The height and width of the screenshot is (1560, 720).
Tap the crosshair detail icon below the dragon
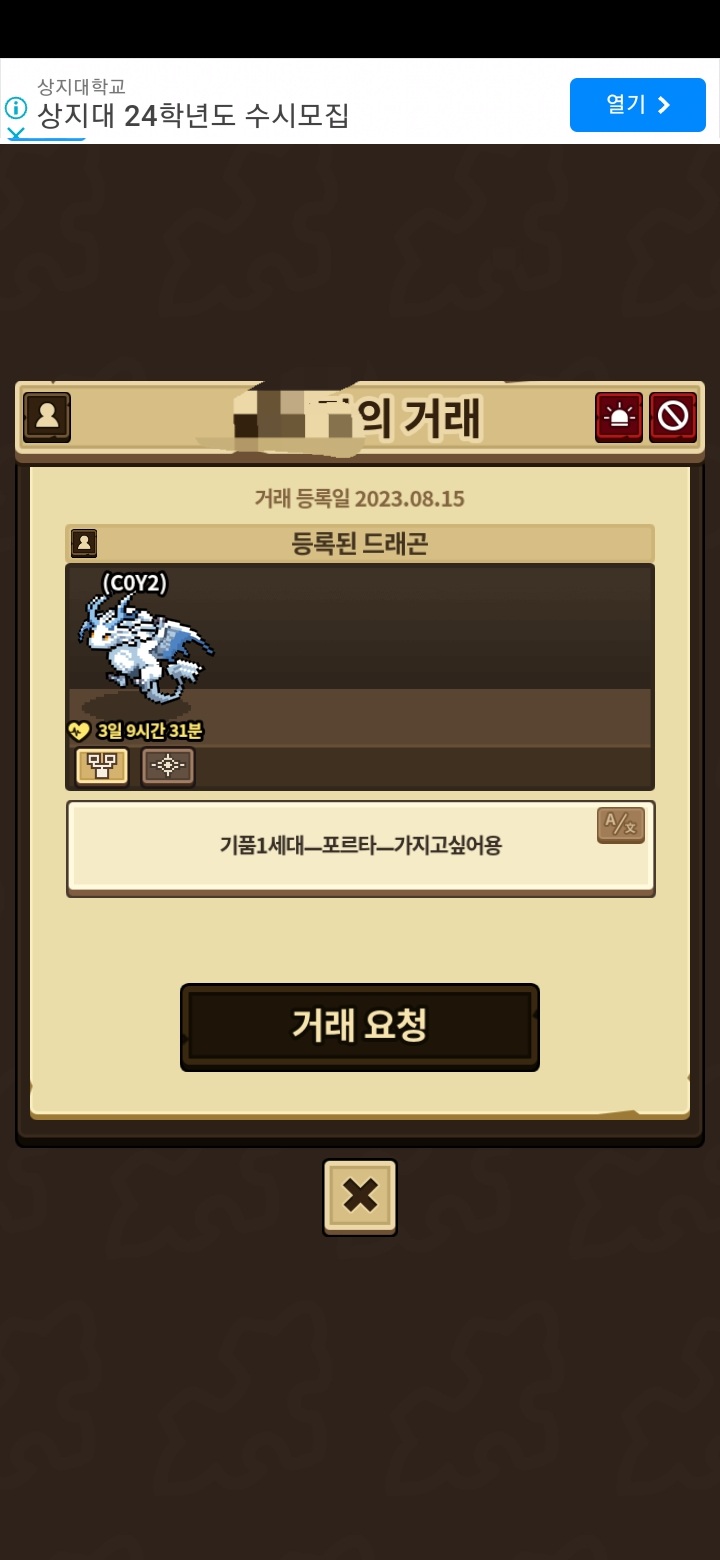coord(168,767)
